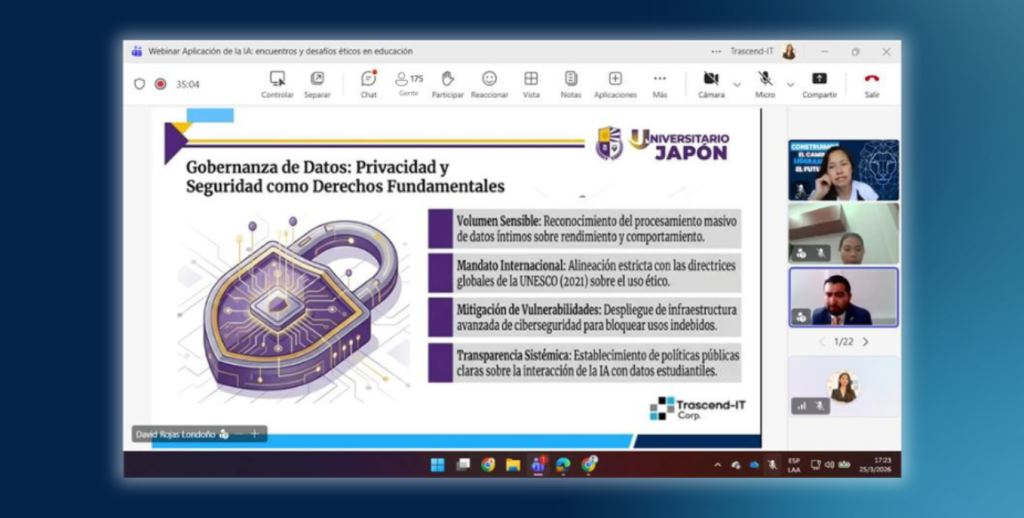
Task: Click Separar to pop out shared content
Action: 317,83
